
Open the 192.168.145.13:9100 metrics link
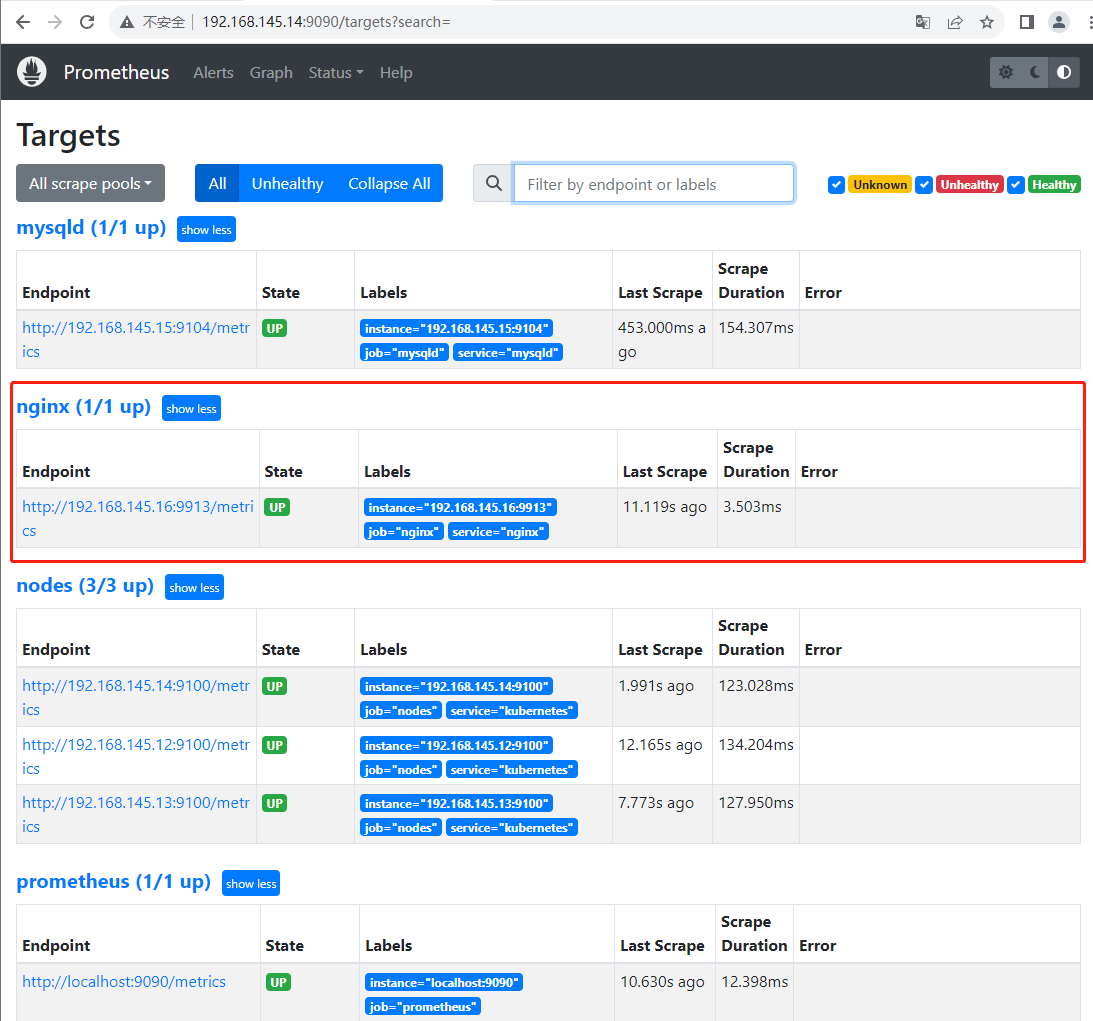135,814
